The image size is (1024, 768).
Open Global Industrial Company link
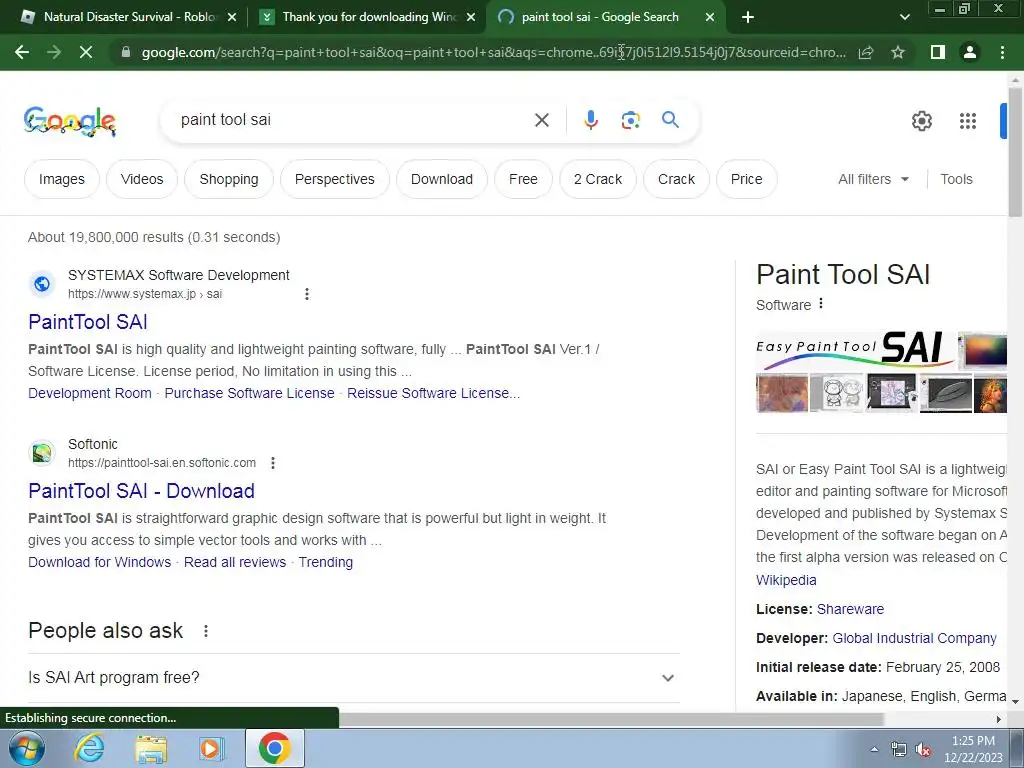point(914,638)
